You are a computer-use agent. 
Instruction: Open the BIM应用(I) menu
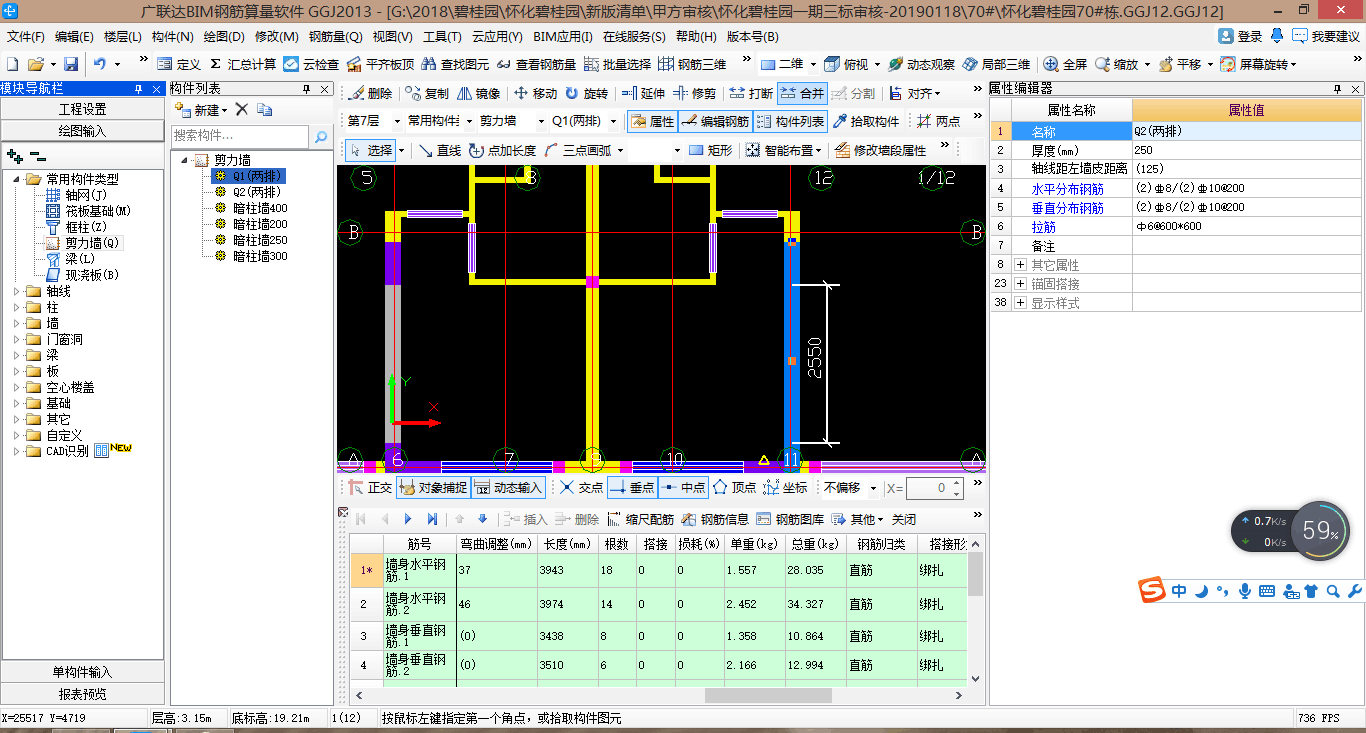coord(563,37)
